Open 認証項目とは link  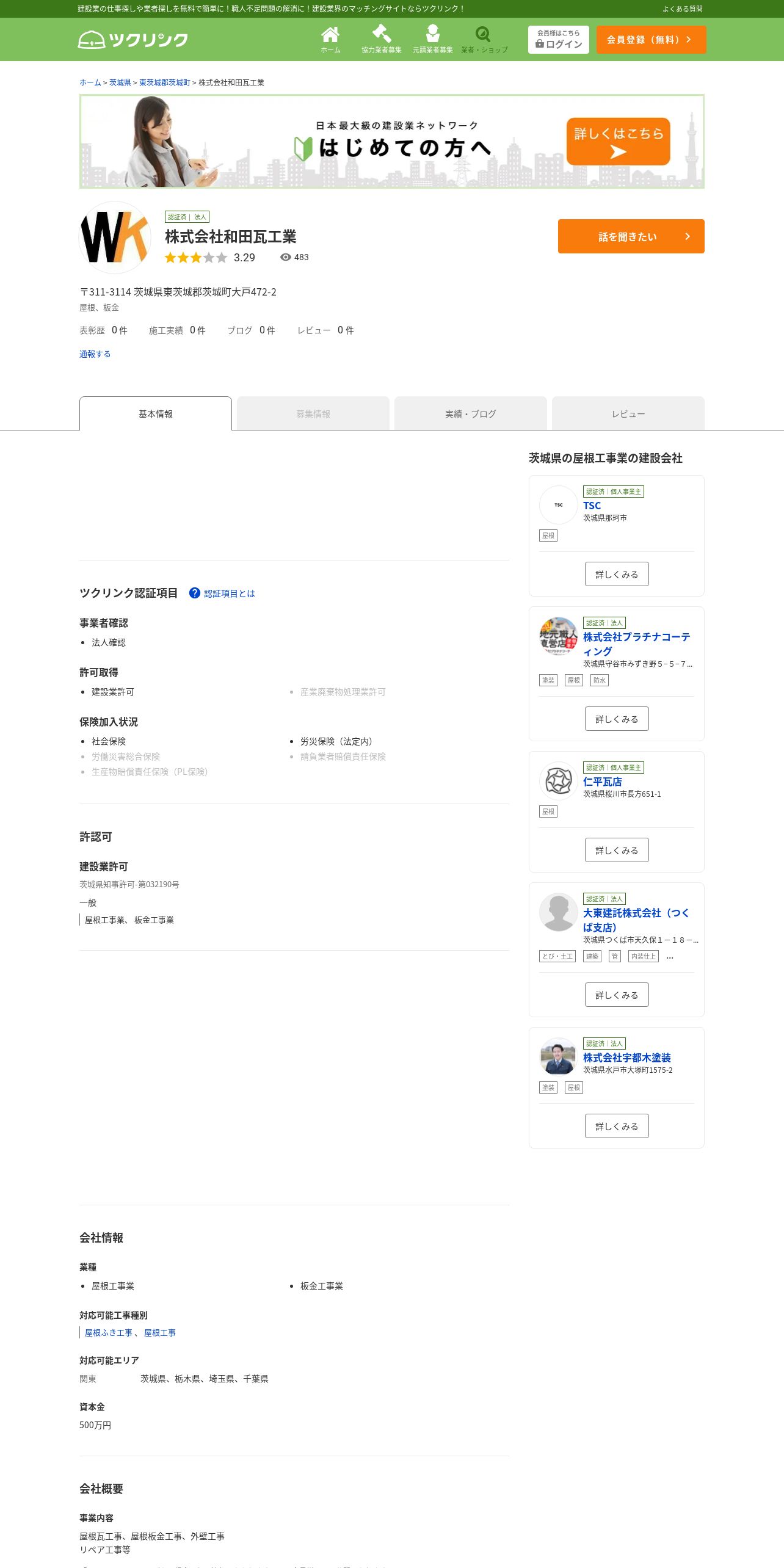point(230,593)
